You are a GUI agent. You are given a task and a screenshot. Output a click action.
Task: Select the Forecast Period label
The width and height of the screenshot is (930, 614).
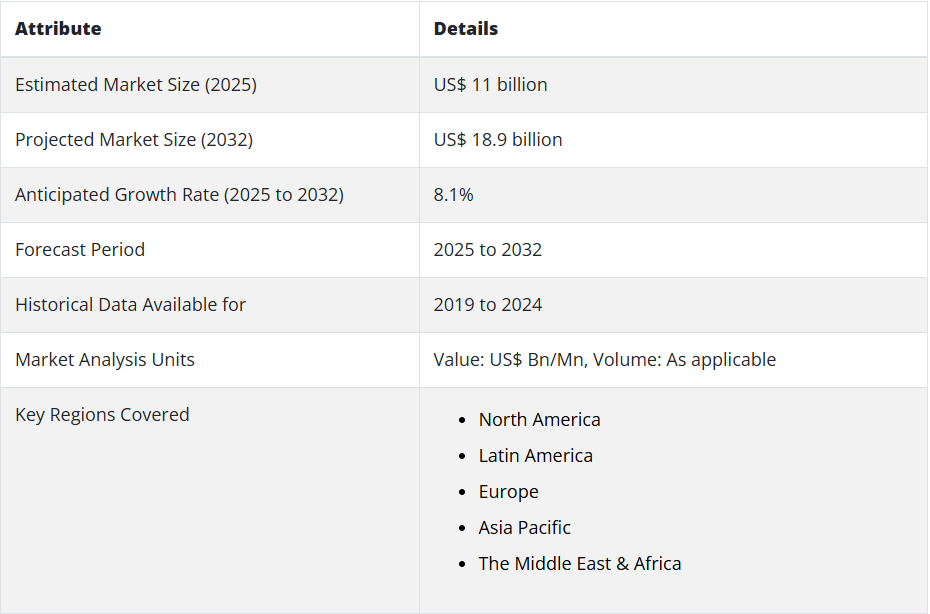(x=80, y=250)
